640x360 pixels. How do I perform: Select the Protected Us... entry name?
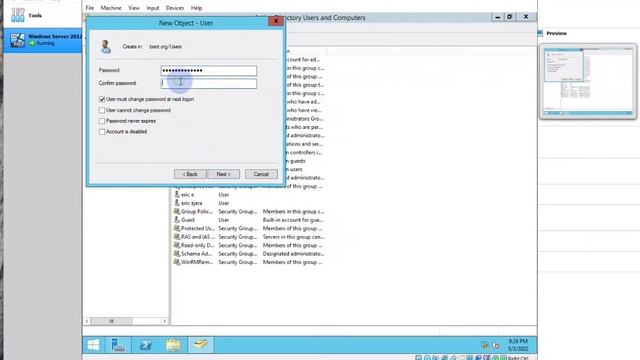(x=198, y=228)
